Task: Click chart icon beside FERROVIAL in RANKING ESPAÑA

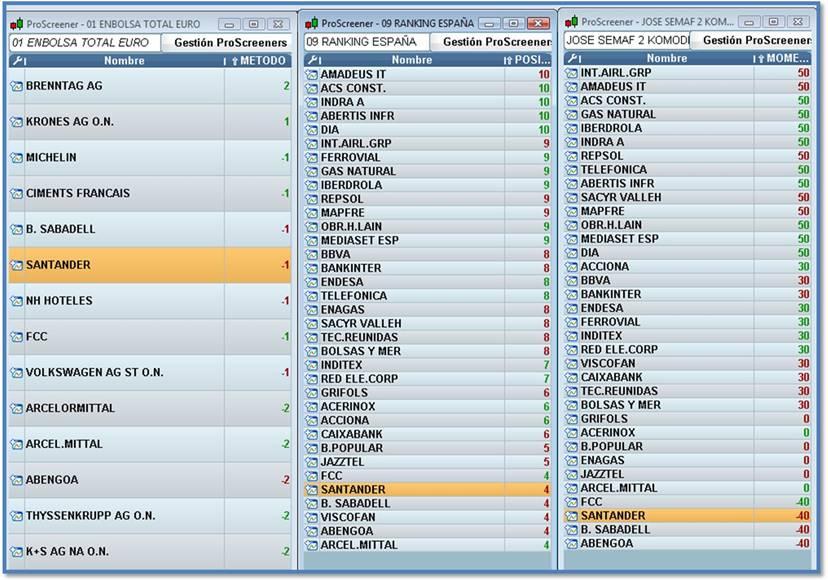Action: [x=312, y=157]
